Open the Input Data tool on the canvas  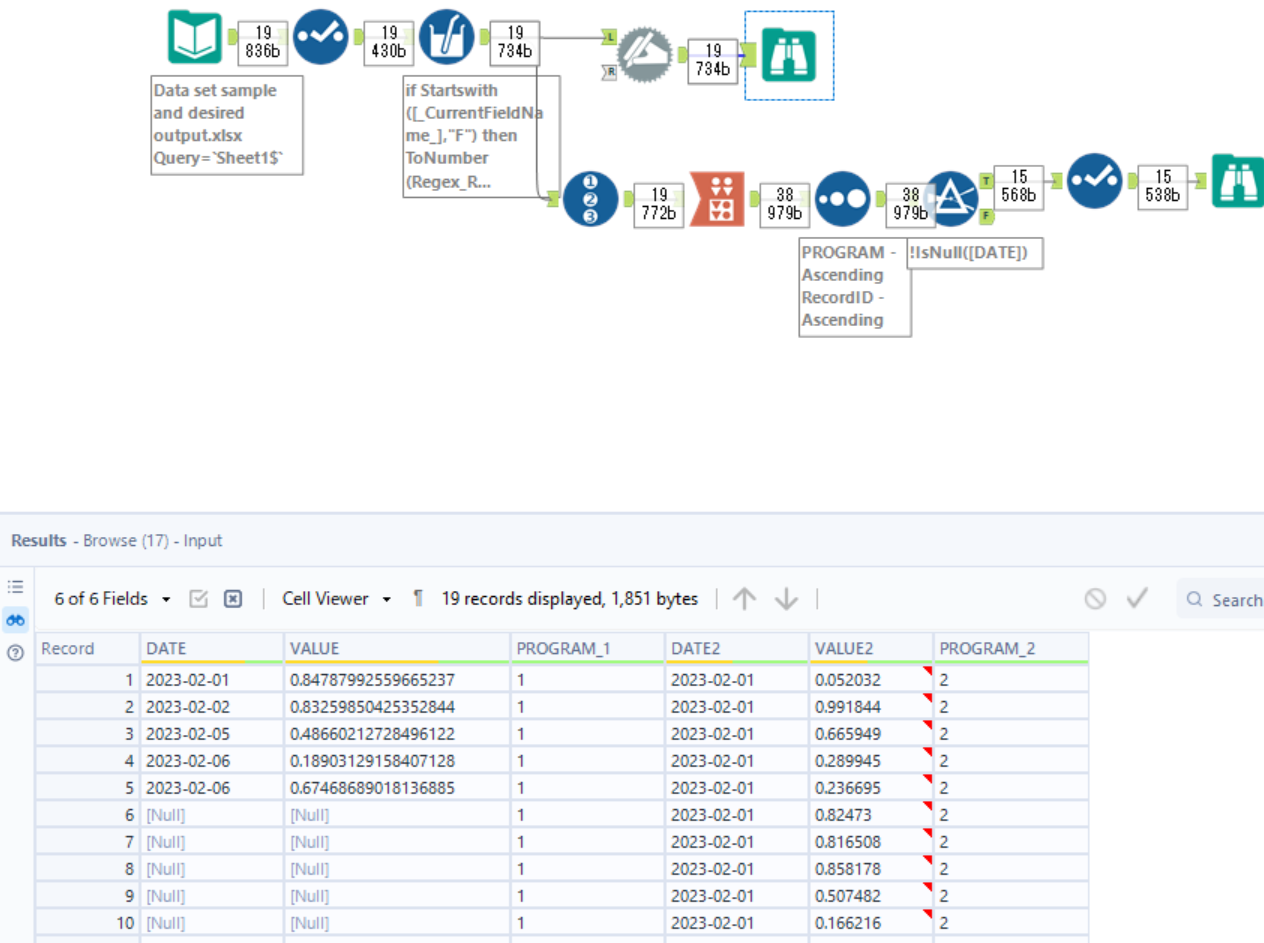(197, 37)
